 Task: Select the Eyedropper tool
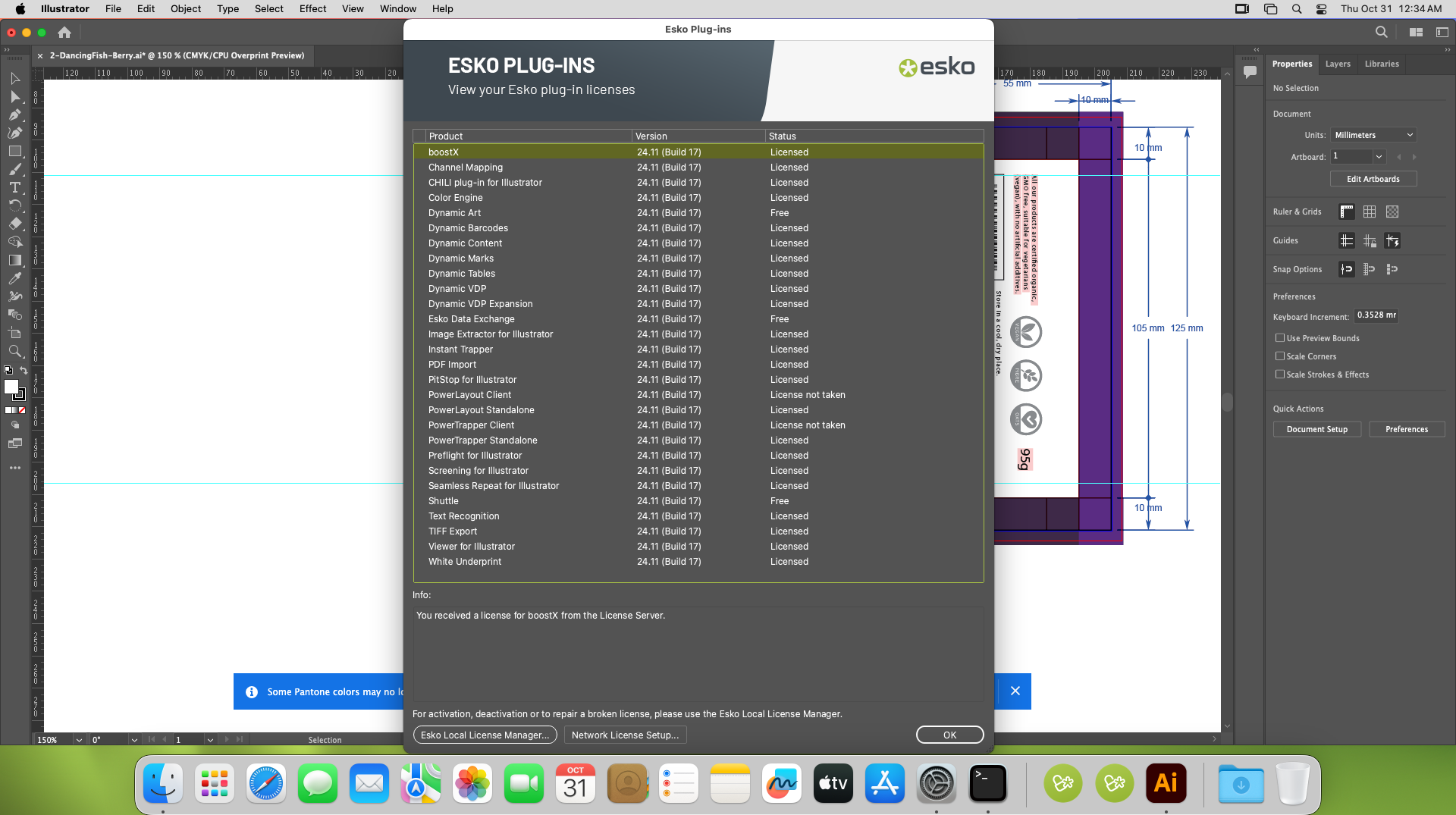click(14, 278)
